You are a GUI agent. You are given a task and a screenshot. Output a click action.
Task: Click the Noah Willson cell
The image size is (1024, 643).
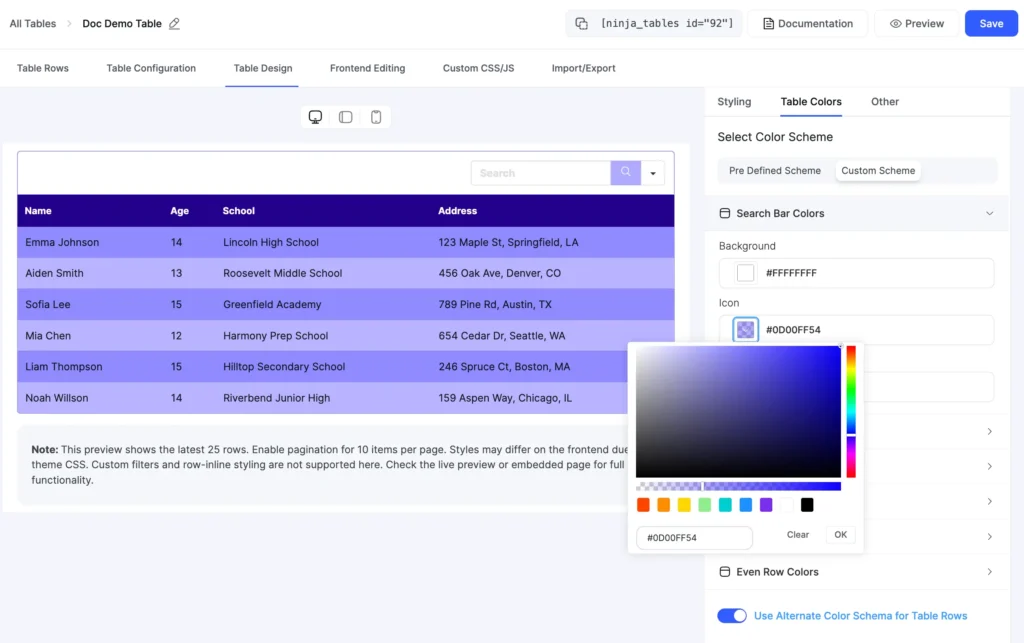(x=56, y=398)
